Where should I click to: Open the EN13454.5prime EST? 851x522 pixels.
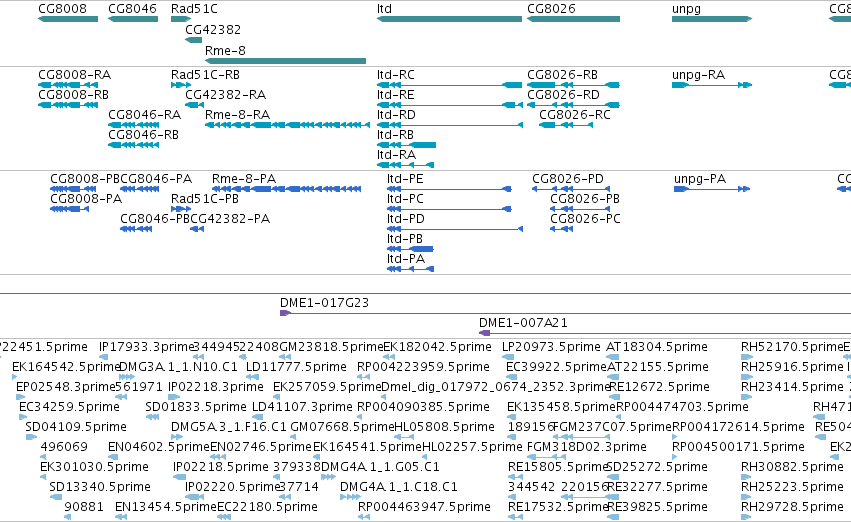pos(120,517)
